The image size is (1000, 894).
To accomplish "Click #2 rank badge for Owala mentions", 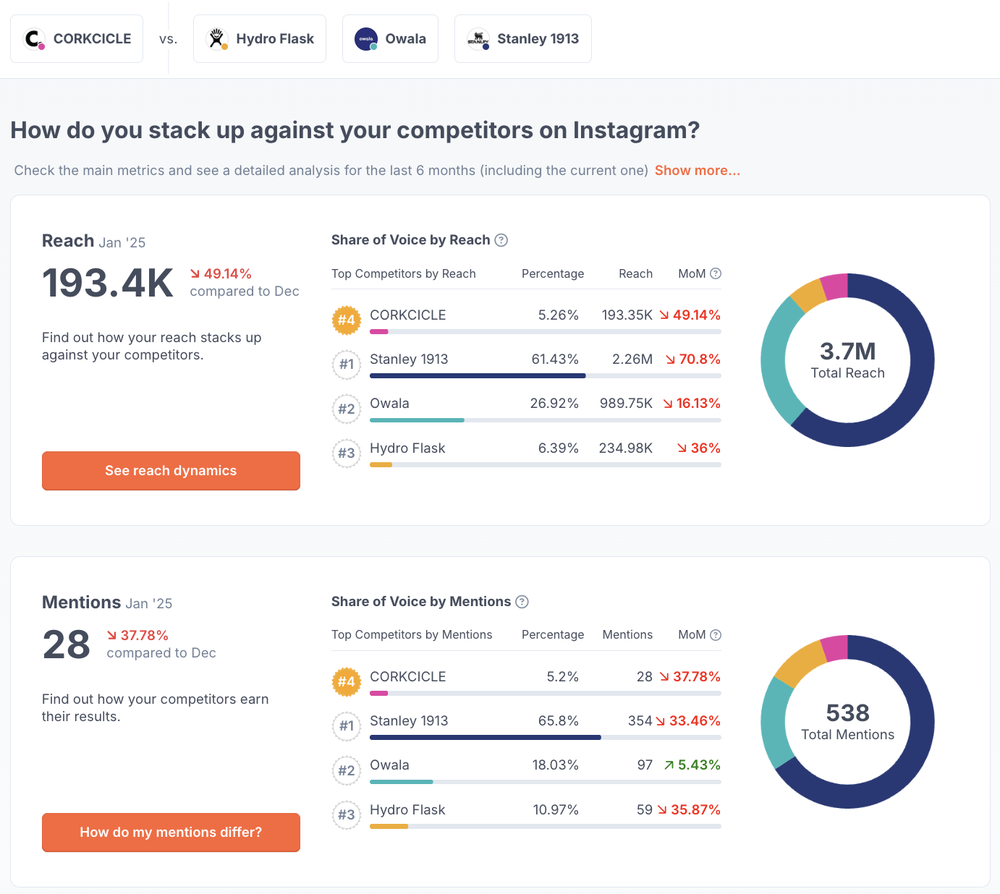I will tap(346, 770).
